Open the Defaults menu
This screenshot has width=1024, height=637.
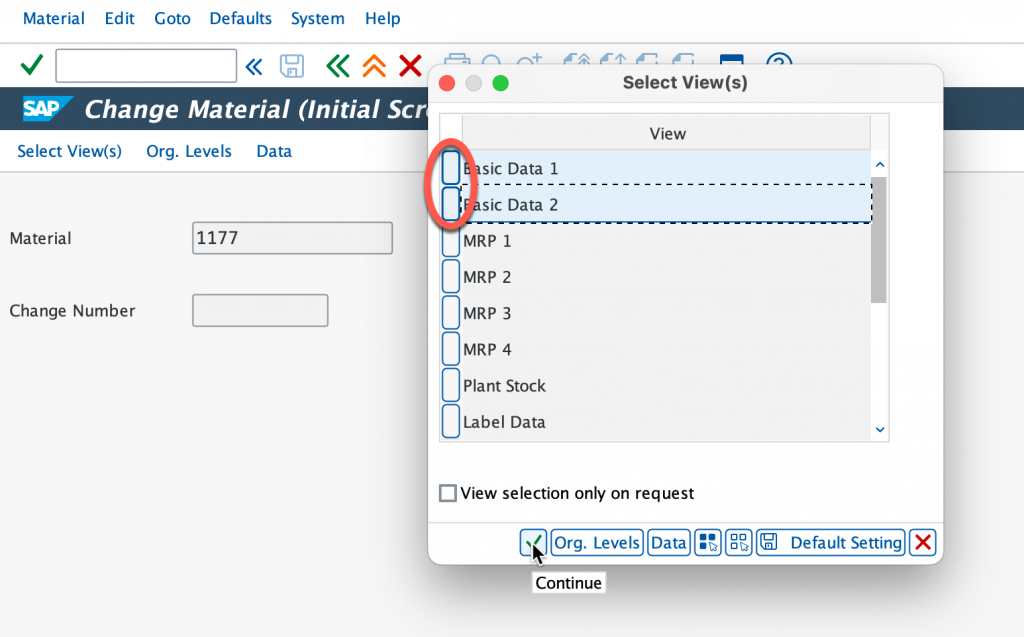tap(240, 19)
